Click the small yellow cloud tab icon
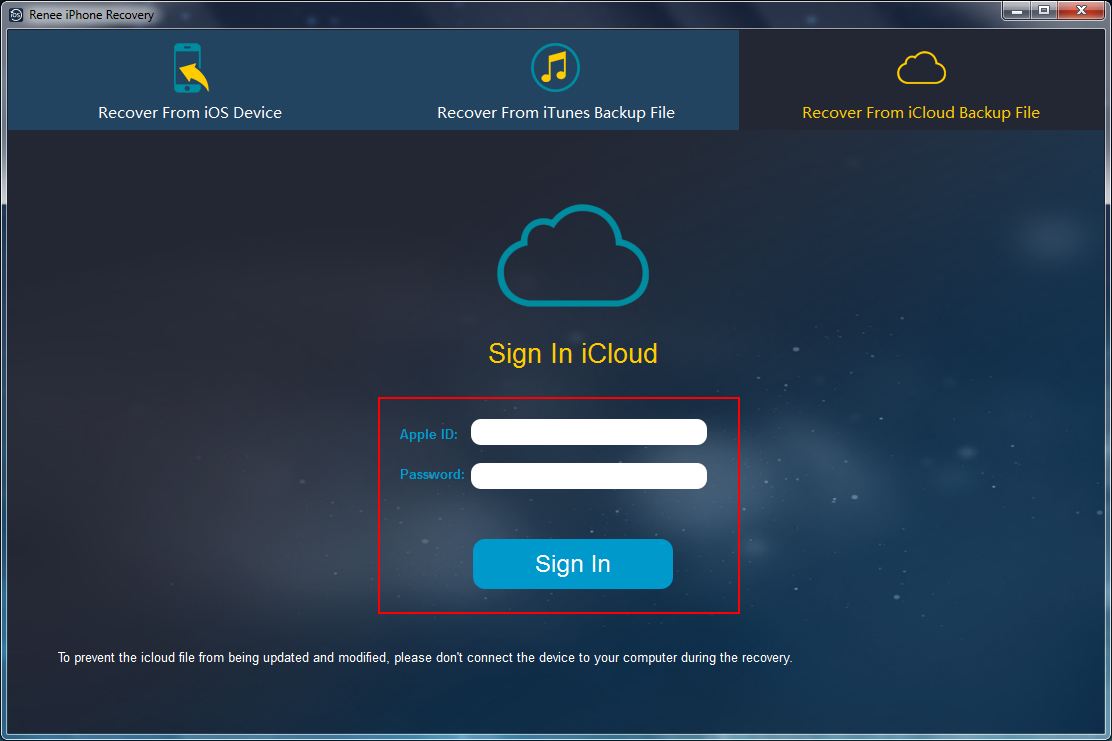The width and height of the screenshot is (1112, 741). click(x=921, y=68)
